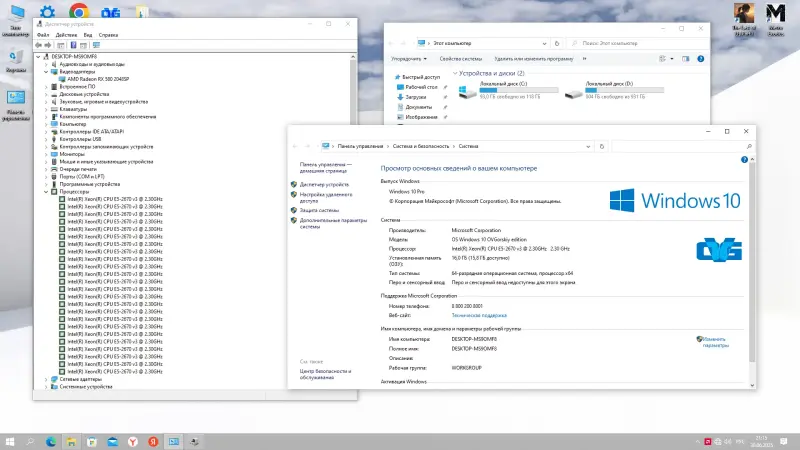Open the Упорядочить dropdown in Explorer
800x450 pixels.
tap(409, 59)
